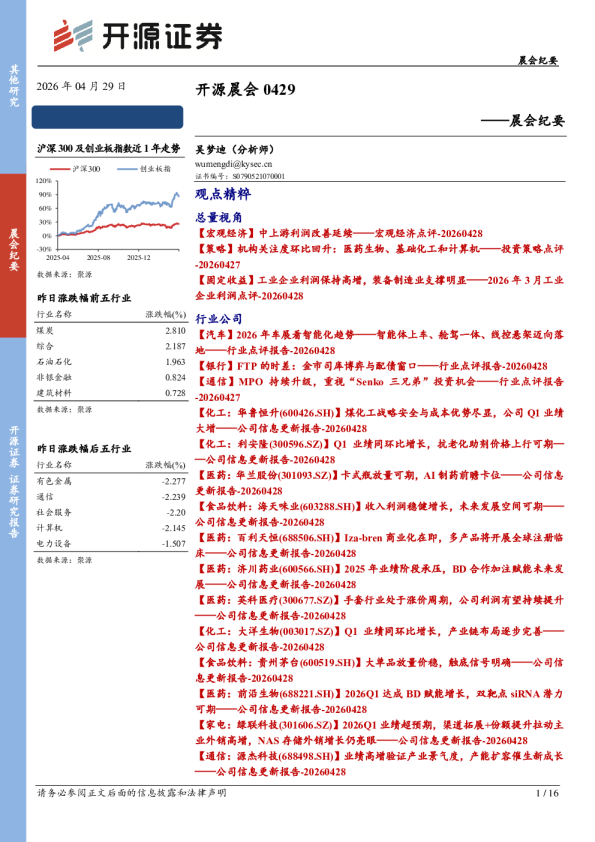Screen dimensions: 595x842
Task: Open the 大洋生物(003017.SZ) report link
Action: pyautogui.click(x=380, y=639)
